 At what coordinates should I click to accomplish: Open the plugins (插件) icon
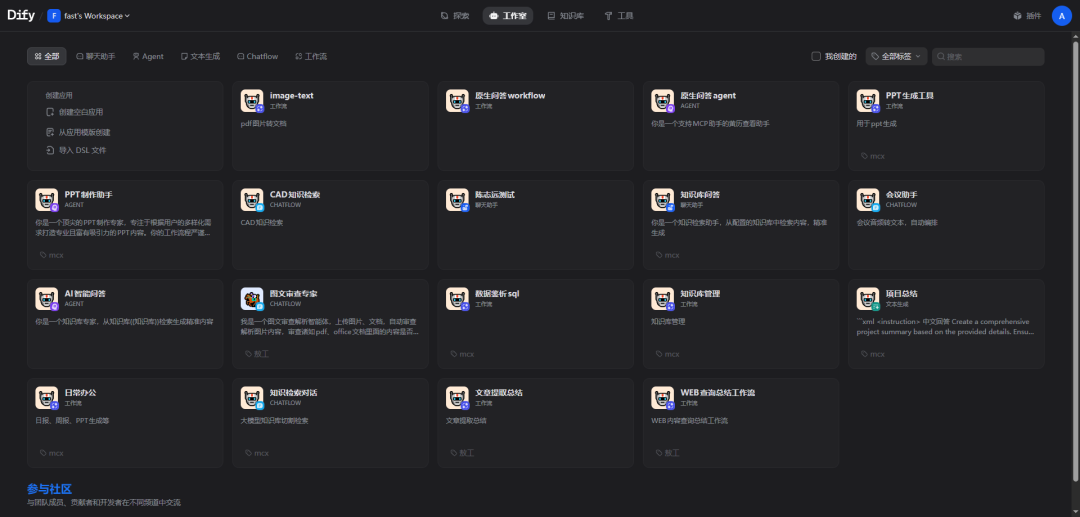(1017, 16)
